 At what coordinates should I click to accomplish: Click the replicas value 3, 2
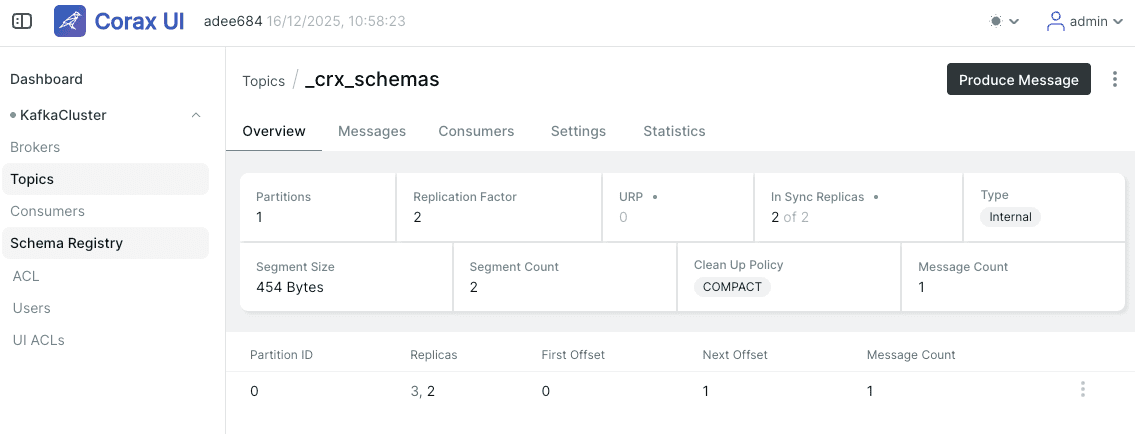click(423, 391)
